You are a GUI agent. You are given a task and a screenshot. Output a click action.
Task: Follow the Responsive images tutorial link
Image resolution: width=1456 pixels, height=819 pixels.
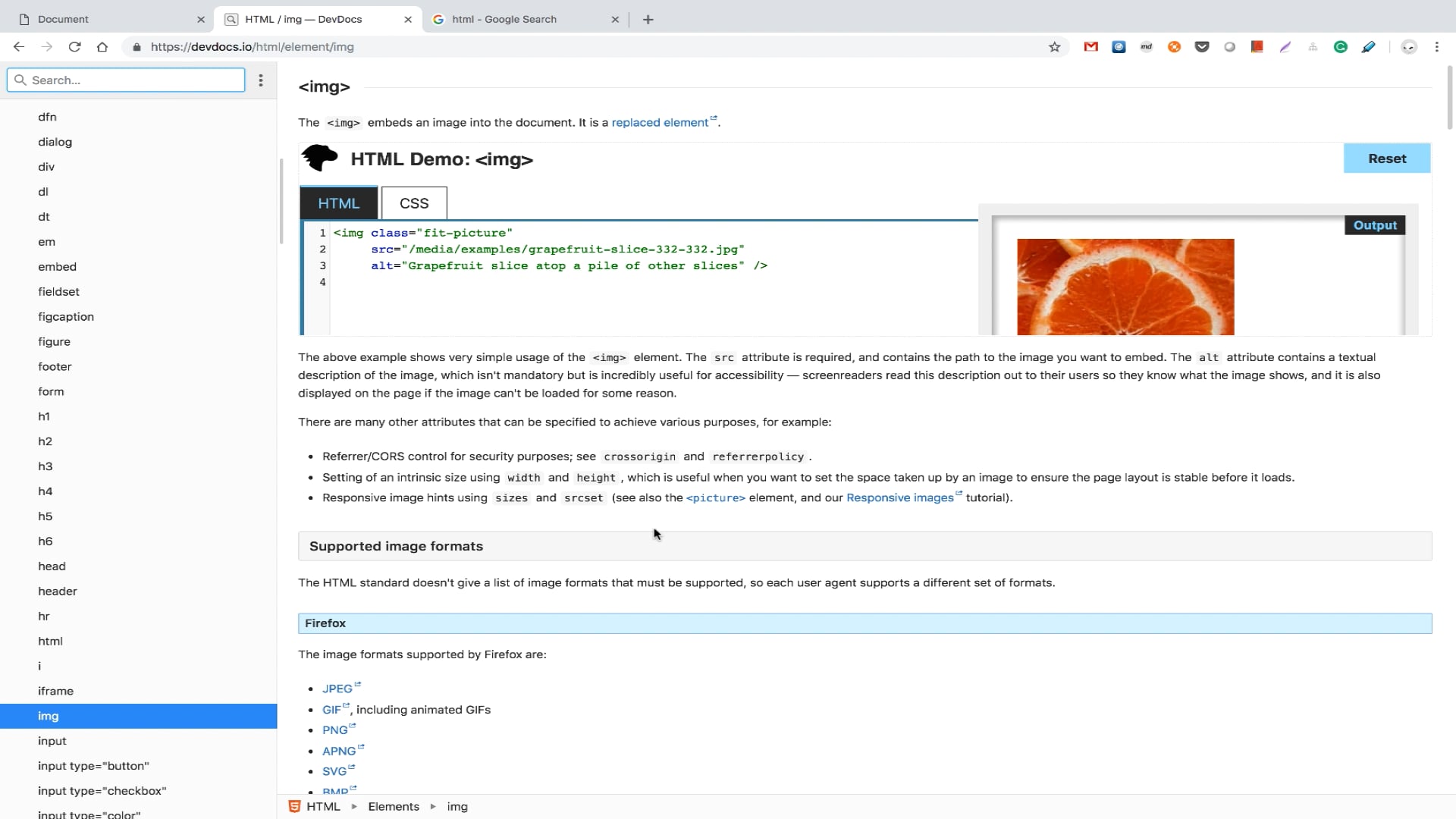[x=899, y=497]
